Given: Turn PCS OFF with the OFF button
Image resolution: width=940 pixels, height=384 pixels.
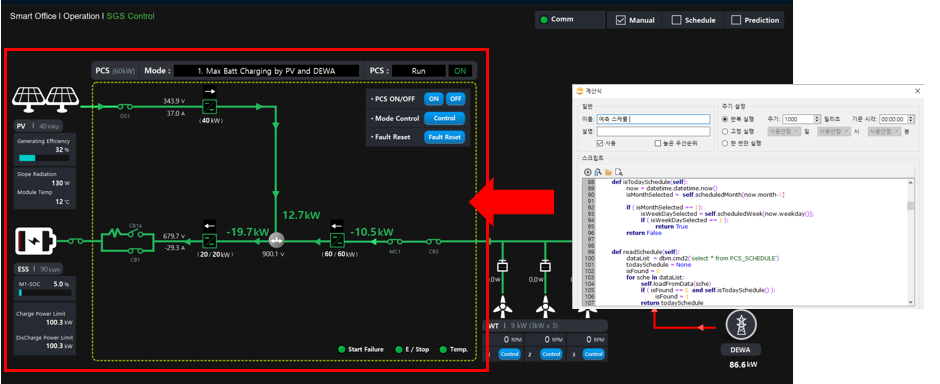Looking at the screenshot, I should pyautogui.click(x=455, y=99).
